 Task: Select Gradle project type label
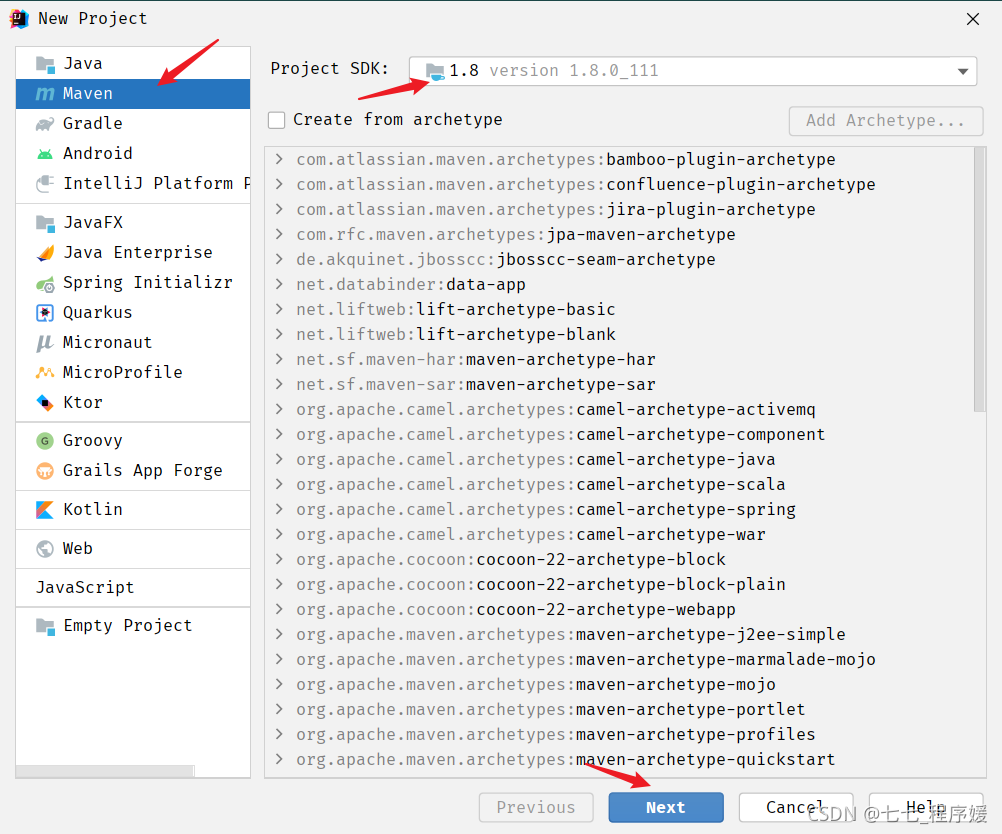coord(93,123)
